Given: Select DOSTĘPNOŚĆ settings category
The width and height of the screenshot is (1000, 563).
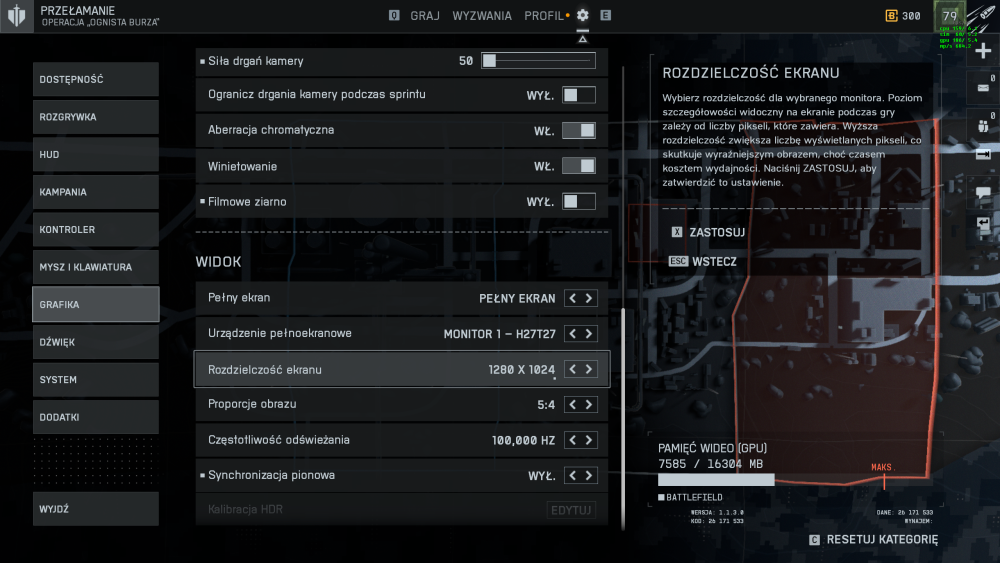Looking at the screenshot, I should 96,79.
